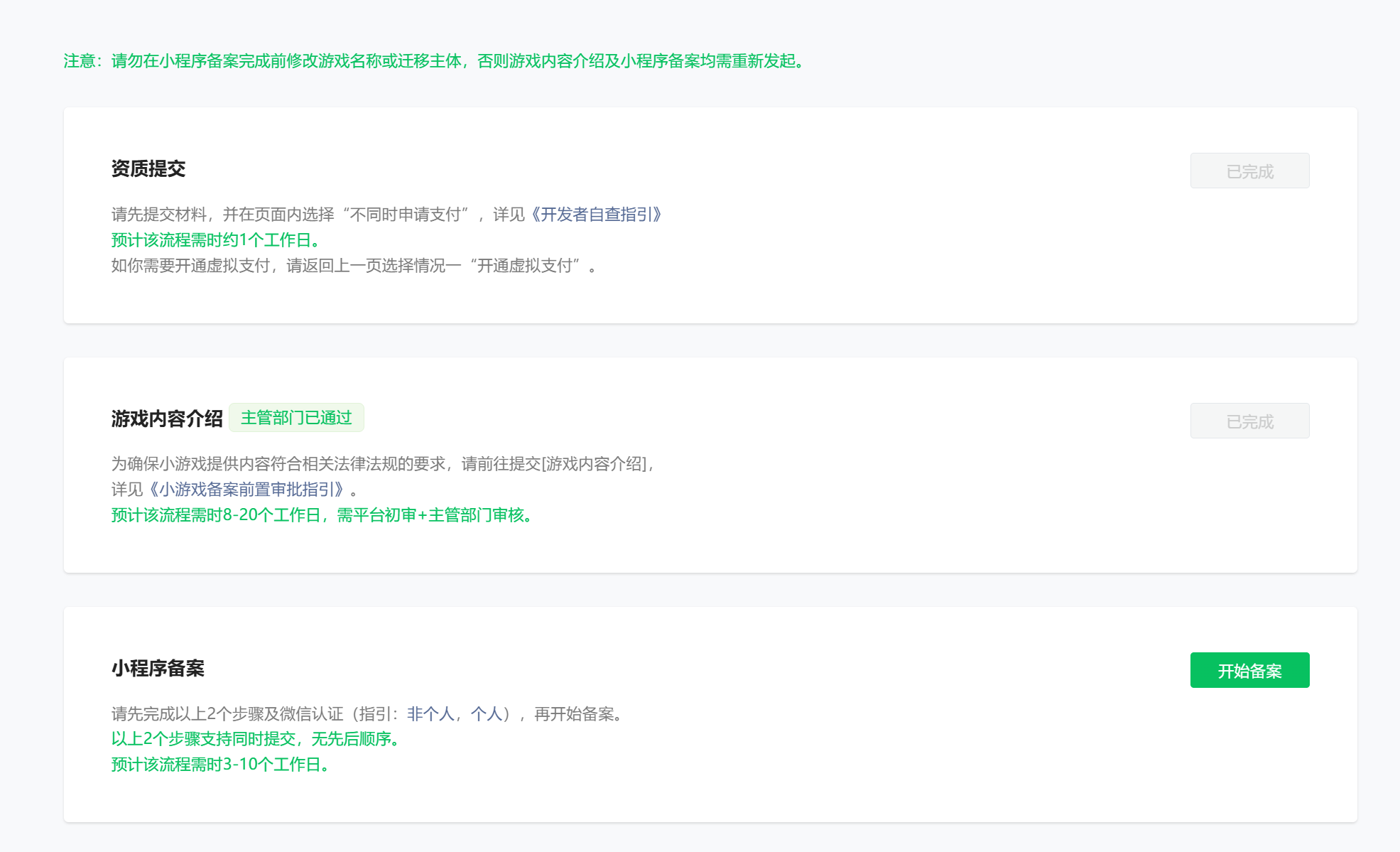
Task: Click the 主管部门已通过 status badge
Action: (x=296, y=418)
